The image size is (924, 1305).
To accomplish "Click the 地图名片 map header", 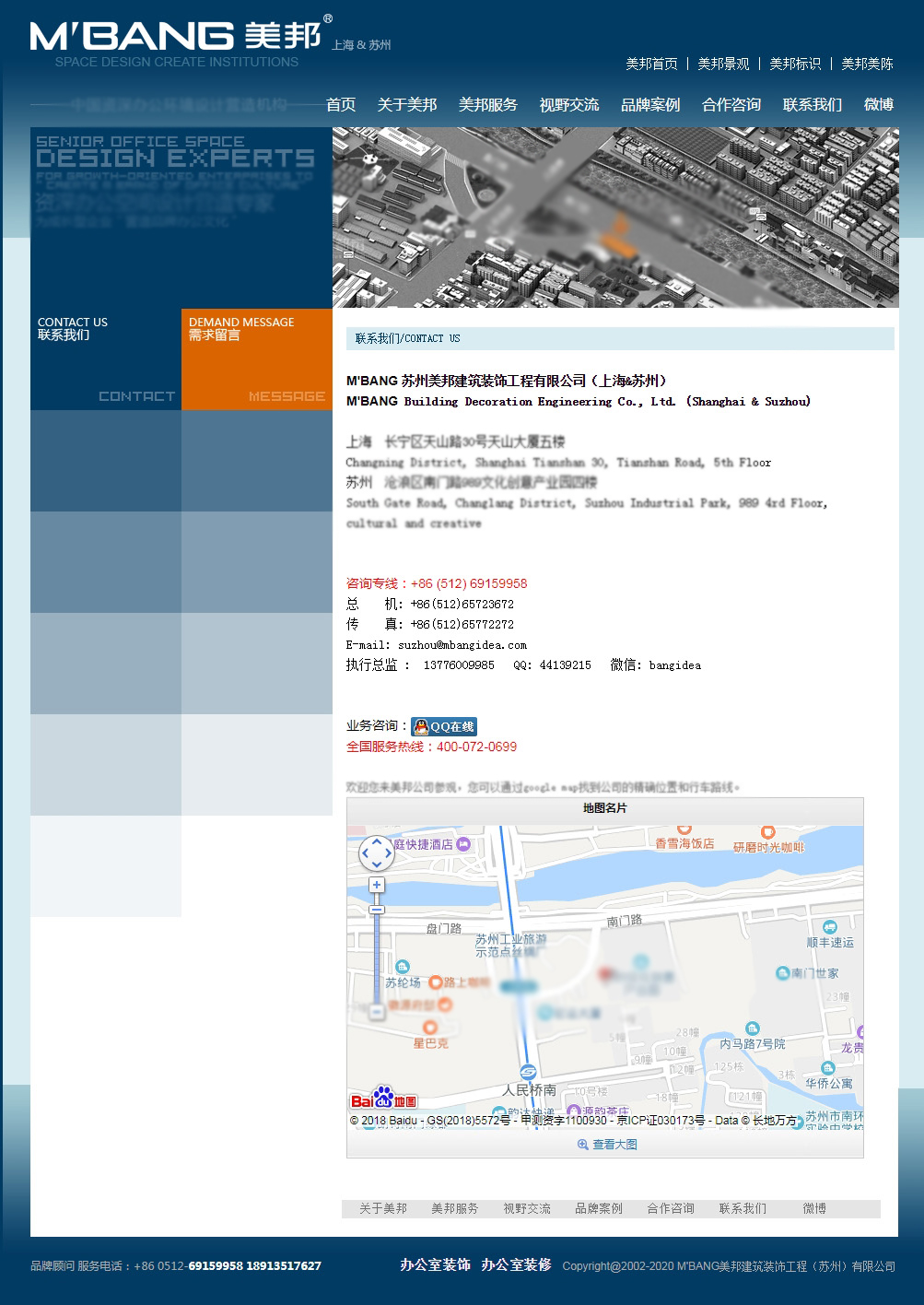I will pos(605,808).
